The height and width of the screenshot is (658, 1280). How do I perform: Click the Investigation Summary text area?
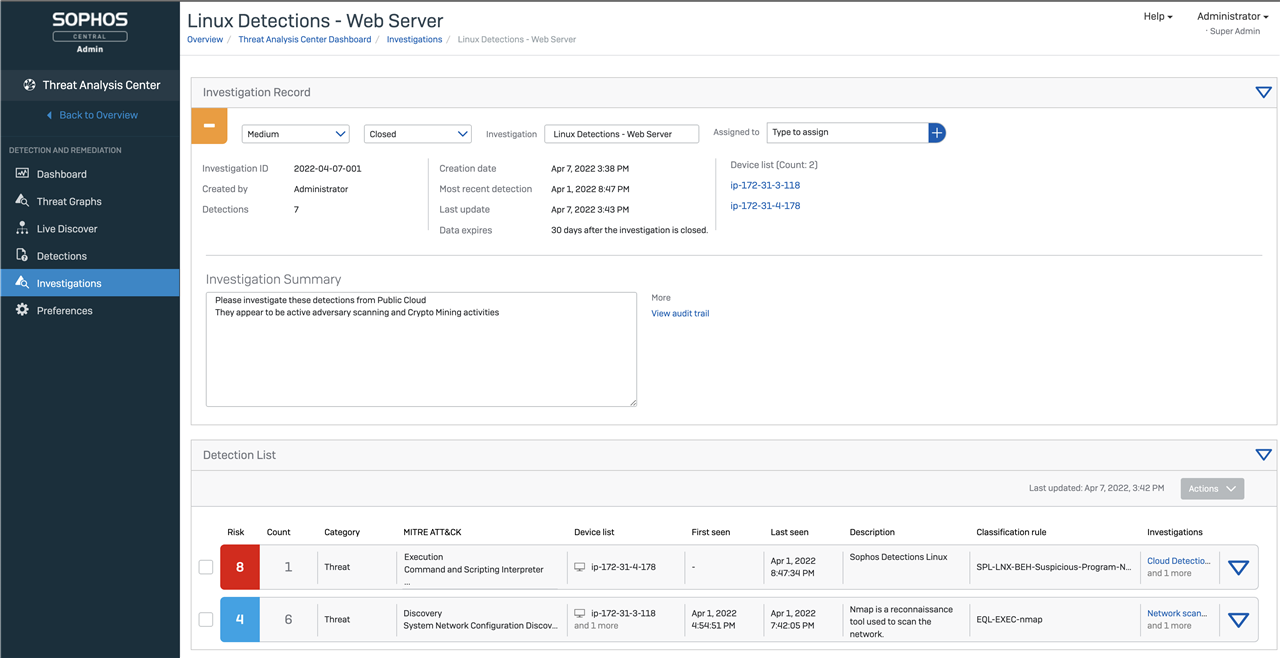(421, 349)
